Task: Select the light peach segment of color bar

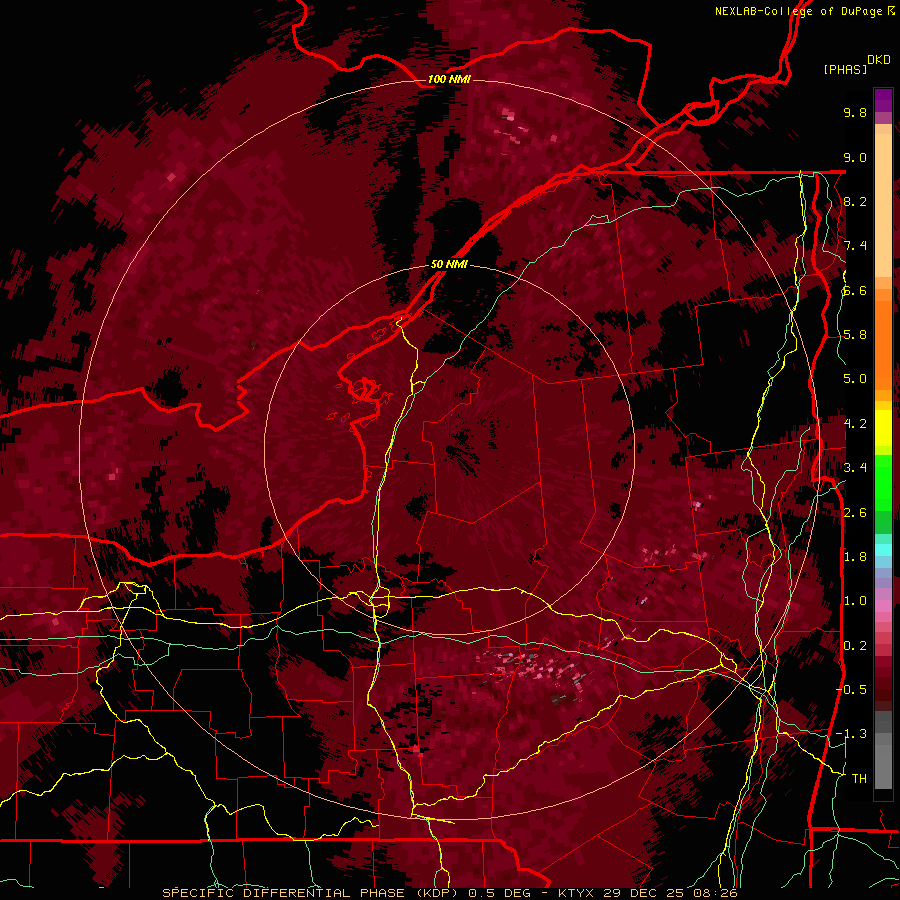Action: [883, 207]
